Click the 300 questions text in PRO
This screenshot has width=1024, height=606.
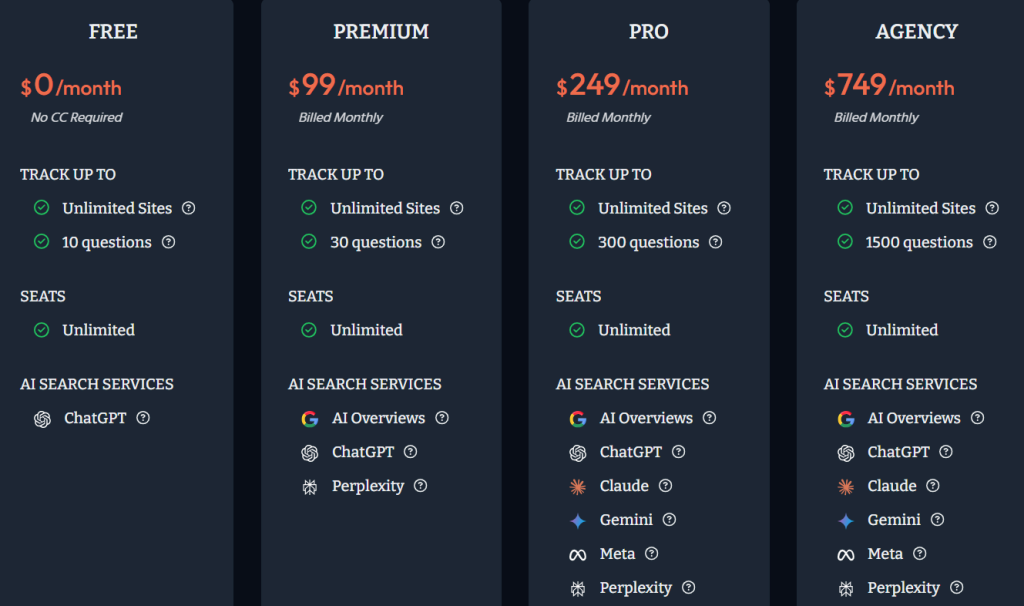(648, 242)
